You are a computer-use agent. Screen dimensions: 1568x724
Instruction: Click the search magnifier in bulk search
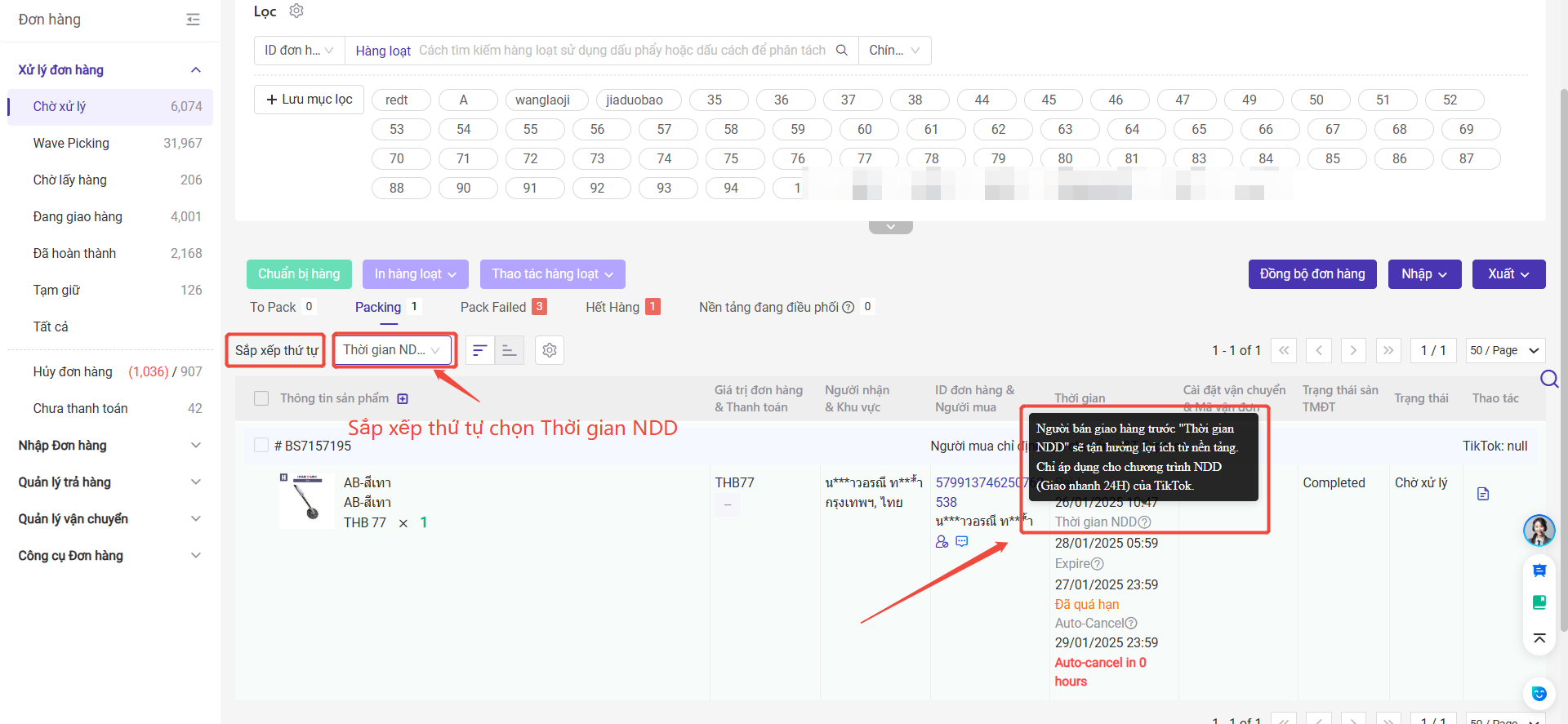(842, 51)
